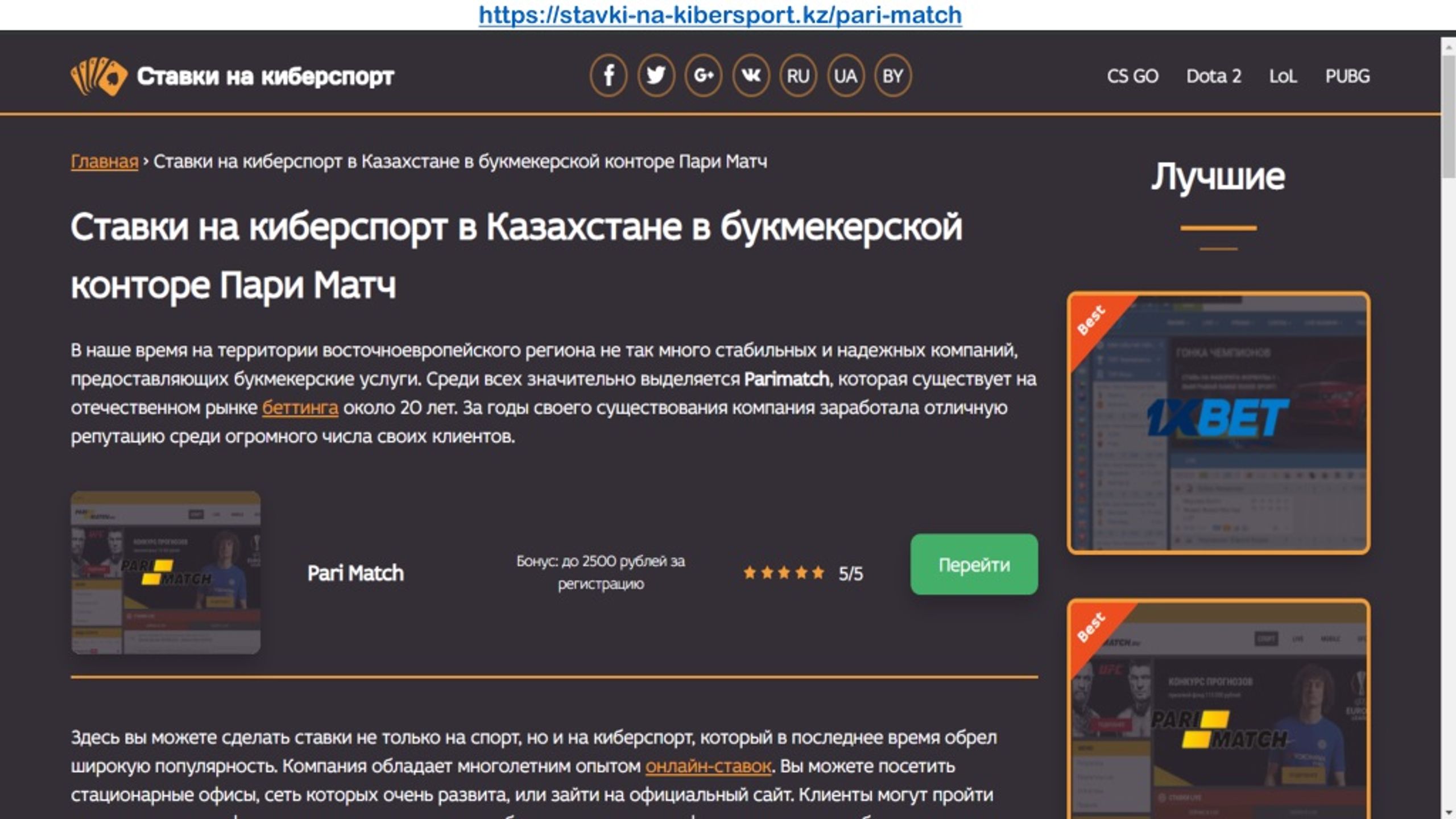Open the Google Plus social icon
The height and width of the screenshot is (819, 1456).
704,76
